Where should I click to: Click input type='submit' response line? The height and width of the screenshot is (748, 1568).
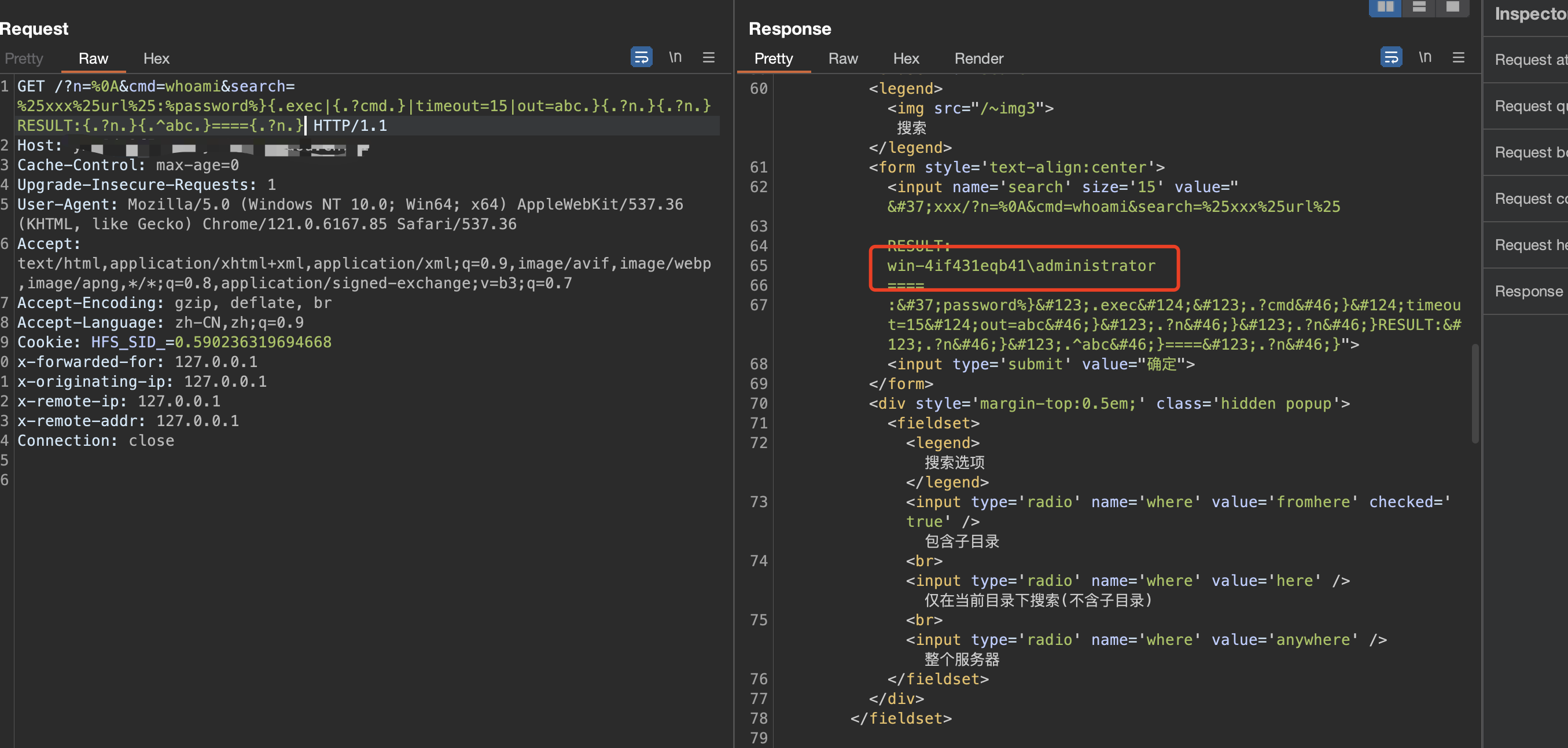click(1041, 364)
